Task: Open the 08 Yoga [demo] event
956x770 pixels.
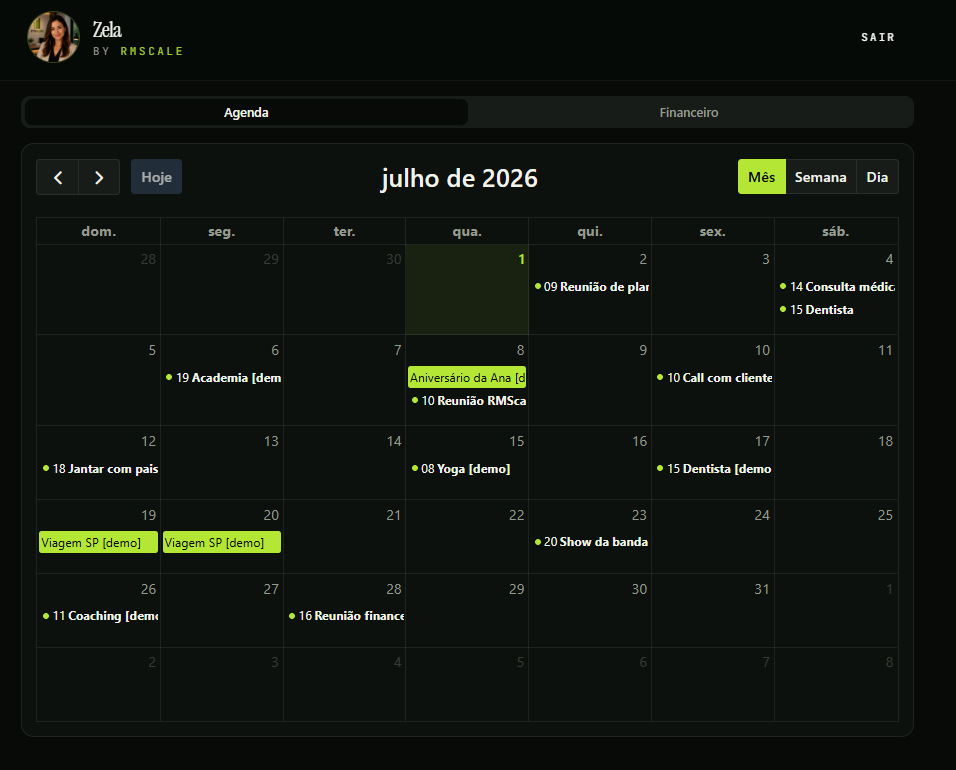Action: (468, 469)
